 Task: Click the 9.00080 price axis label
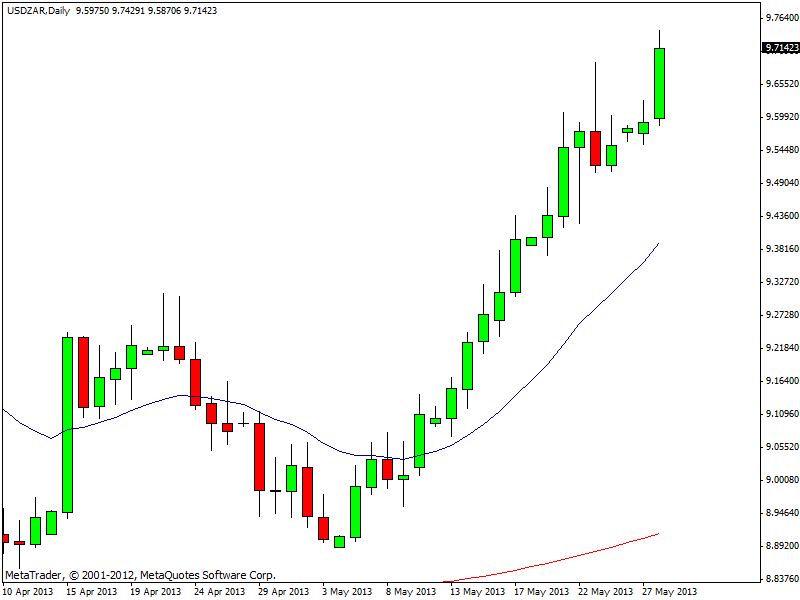[x=780, y=480]
